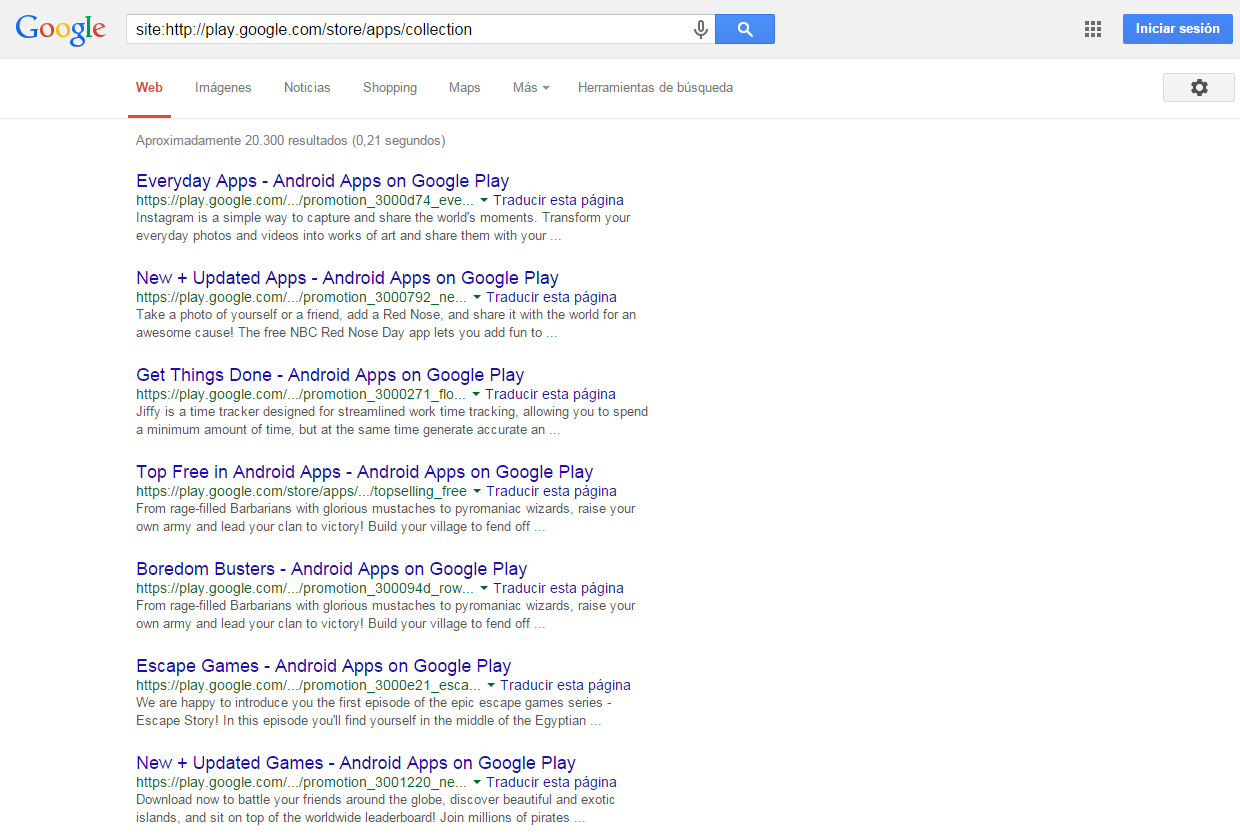1240x838 pixels.
Task: Open the Boredom Busters result link
Action: (x=332, y=569)
